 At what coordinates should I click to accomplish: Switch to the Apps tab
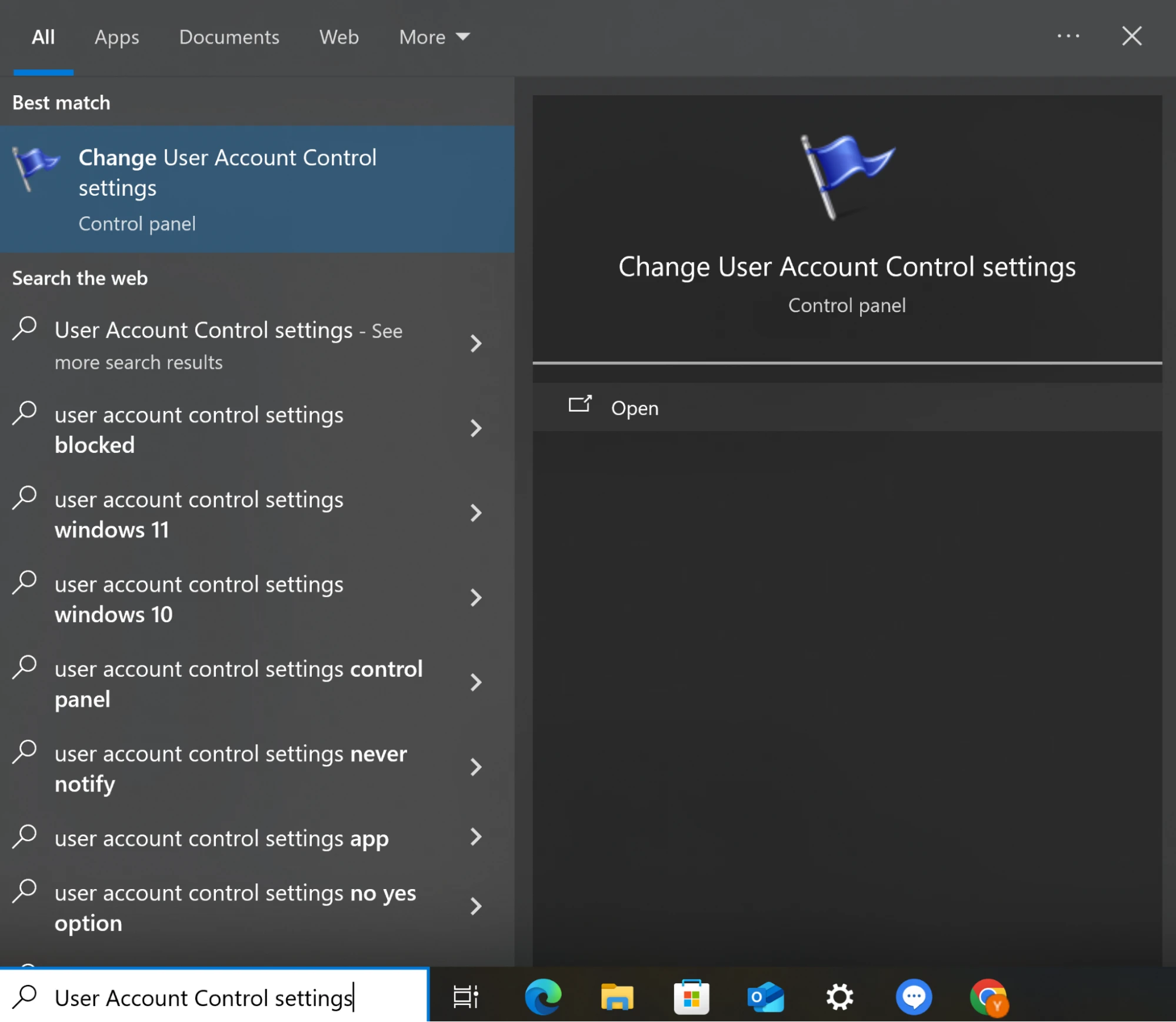coord(116,37)
